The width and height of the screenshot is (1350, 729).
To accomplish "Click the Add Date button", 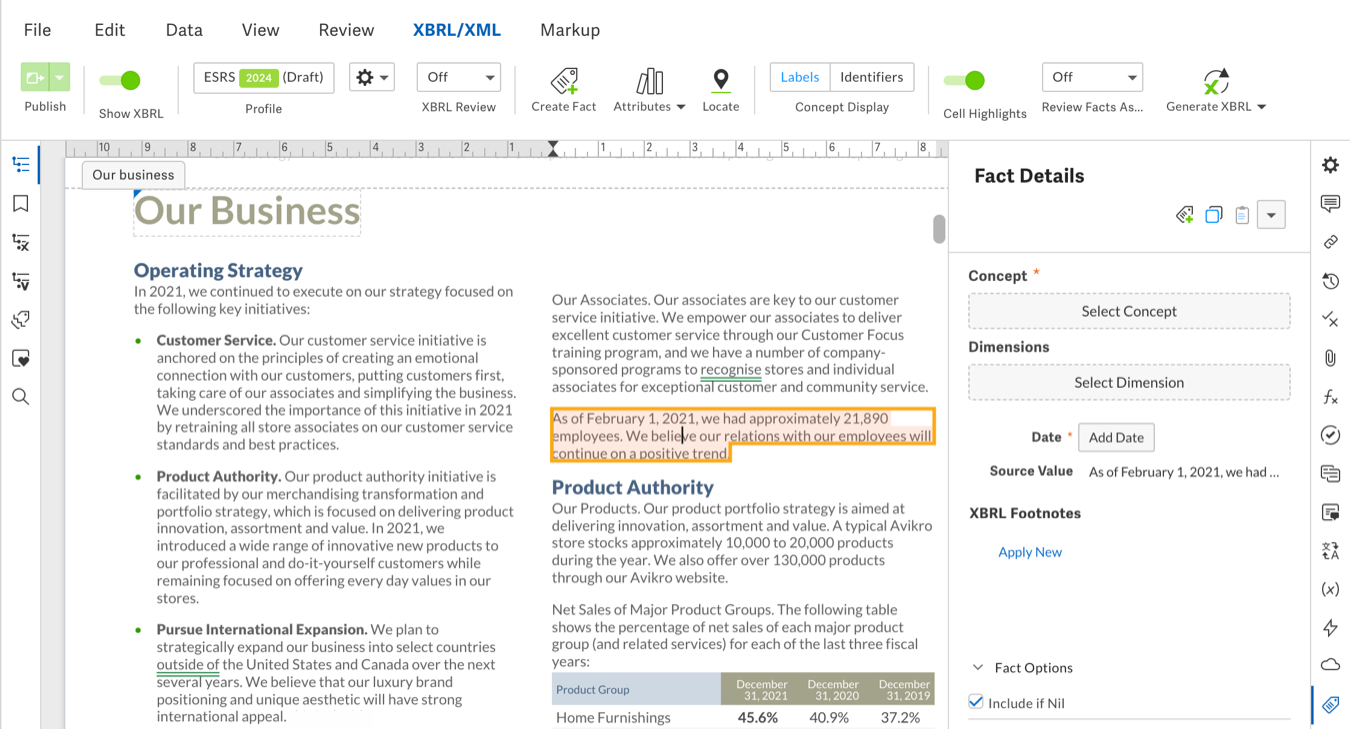I will tap(1116, 437).
